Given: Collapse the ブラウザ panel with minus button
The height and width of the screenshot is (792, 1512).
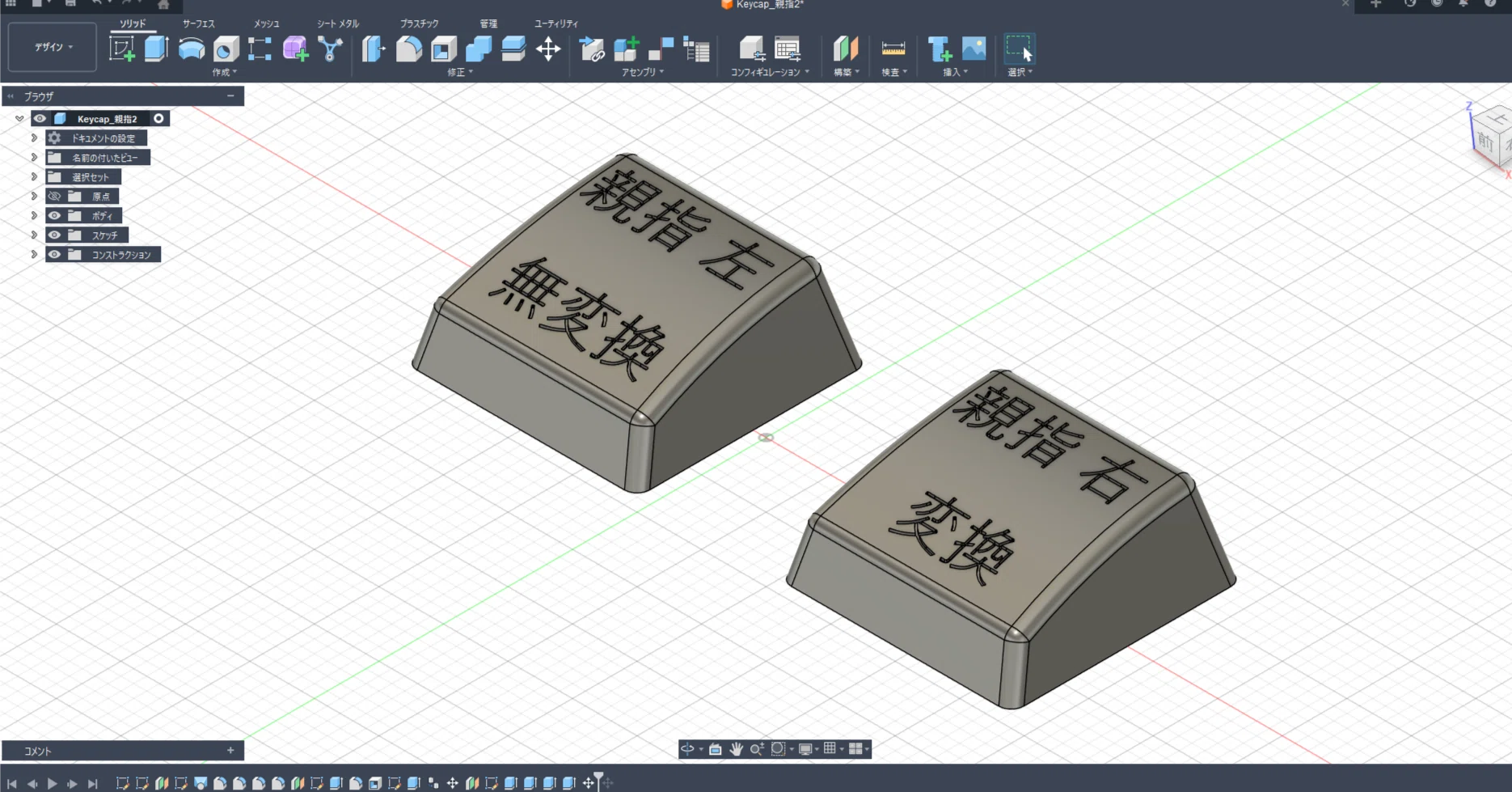Looking at the screenshot, I should (x=230, y=95).
